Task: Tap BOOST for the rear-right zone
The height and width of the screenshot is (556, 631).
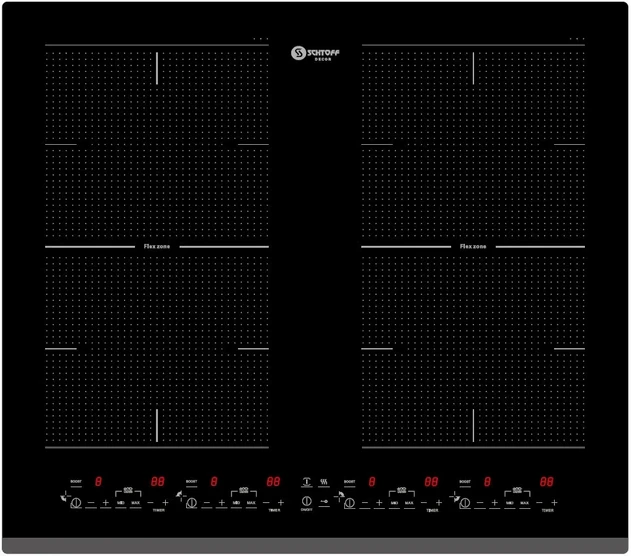Action: (349, 482)
